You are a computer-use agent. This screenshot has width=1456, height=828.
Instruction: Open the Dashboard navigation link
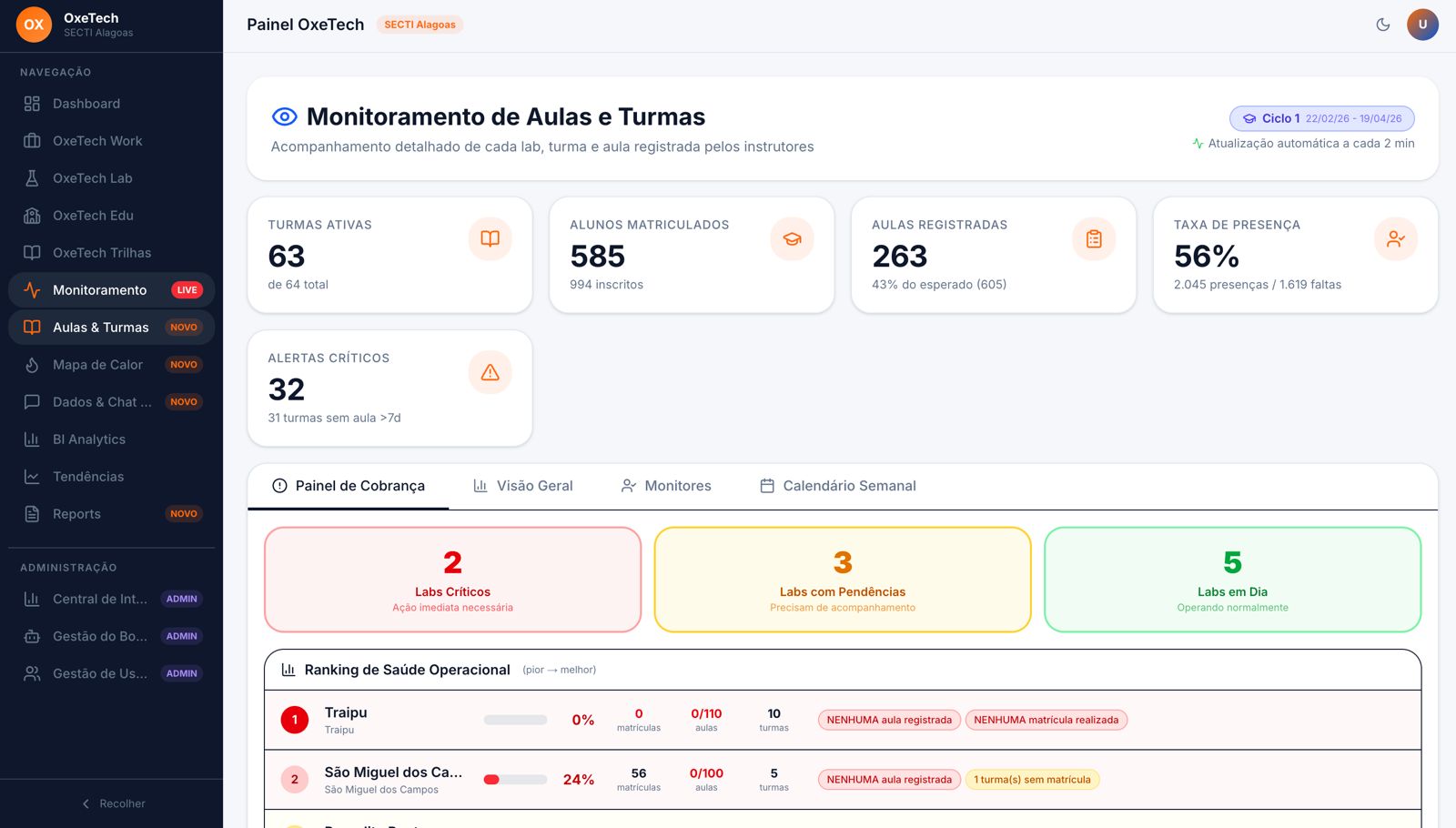(86, 103)
